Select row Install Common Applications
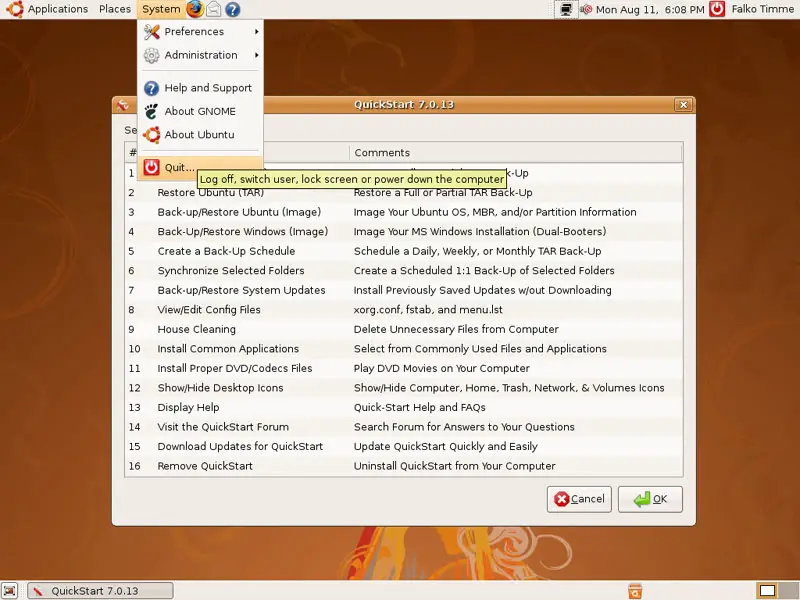The width and height of the screenshot is (800, 600). coord(404,349)
